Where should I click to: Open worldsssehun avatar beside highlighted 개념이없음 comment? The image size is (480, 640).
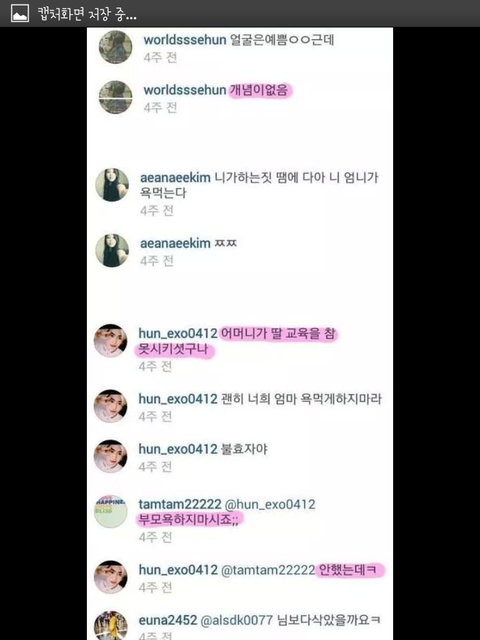pyautogui.click(x=116, y=97)
